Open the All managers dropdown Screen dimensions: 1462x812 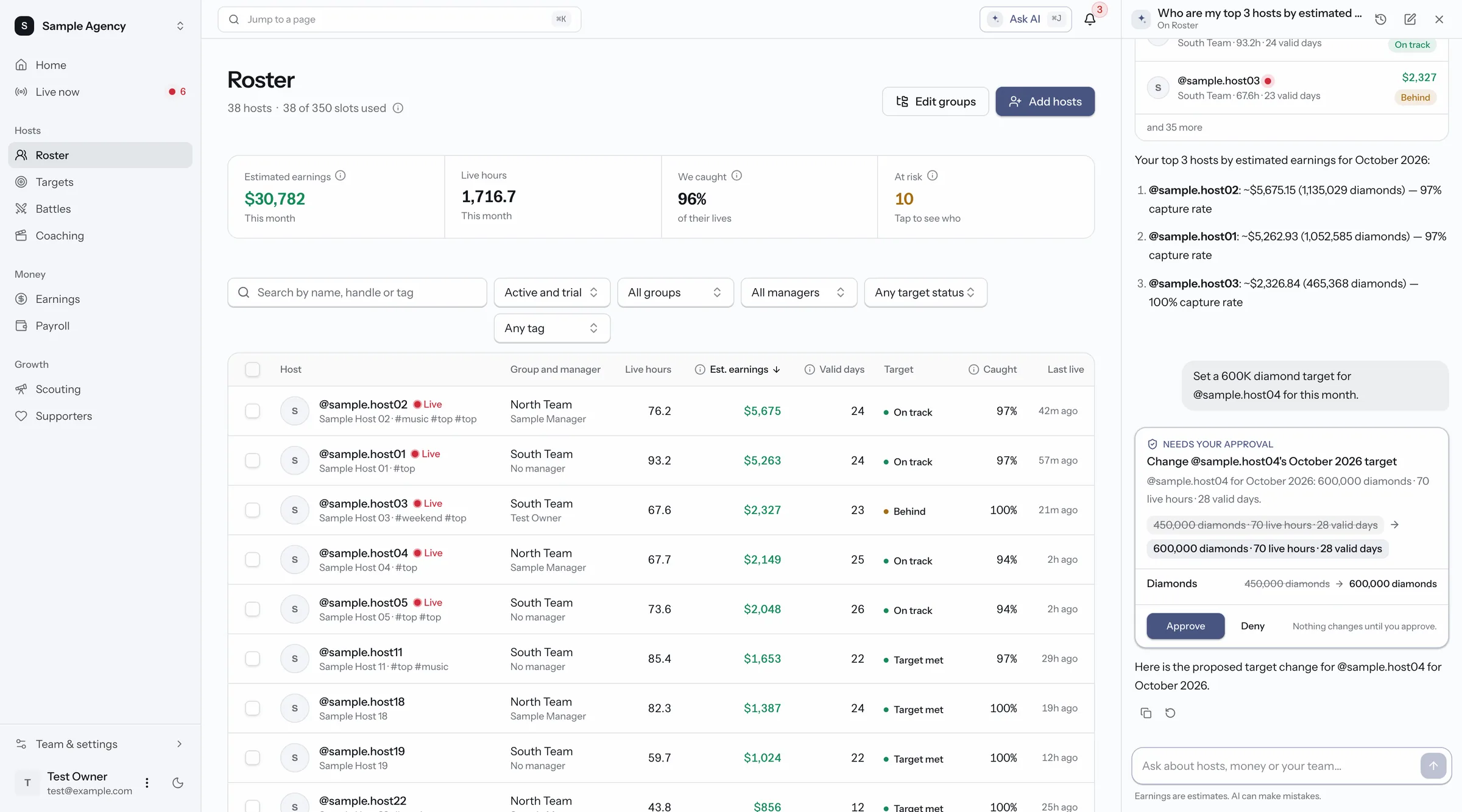tap(799, 292)
